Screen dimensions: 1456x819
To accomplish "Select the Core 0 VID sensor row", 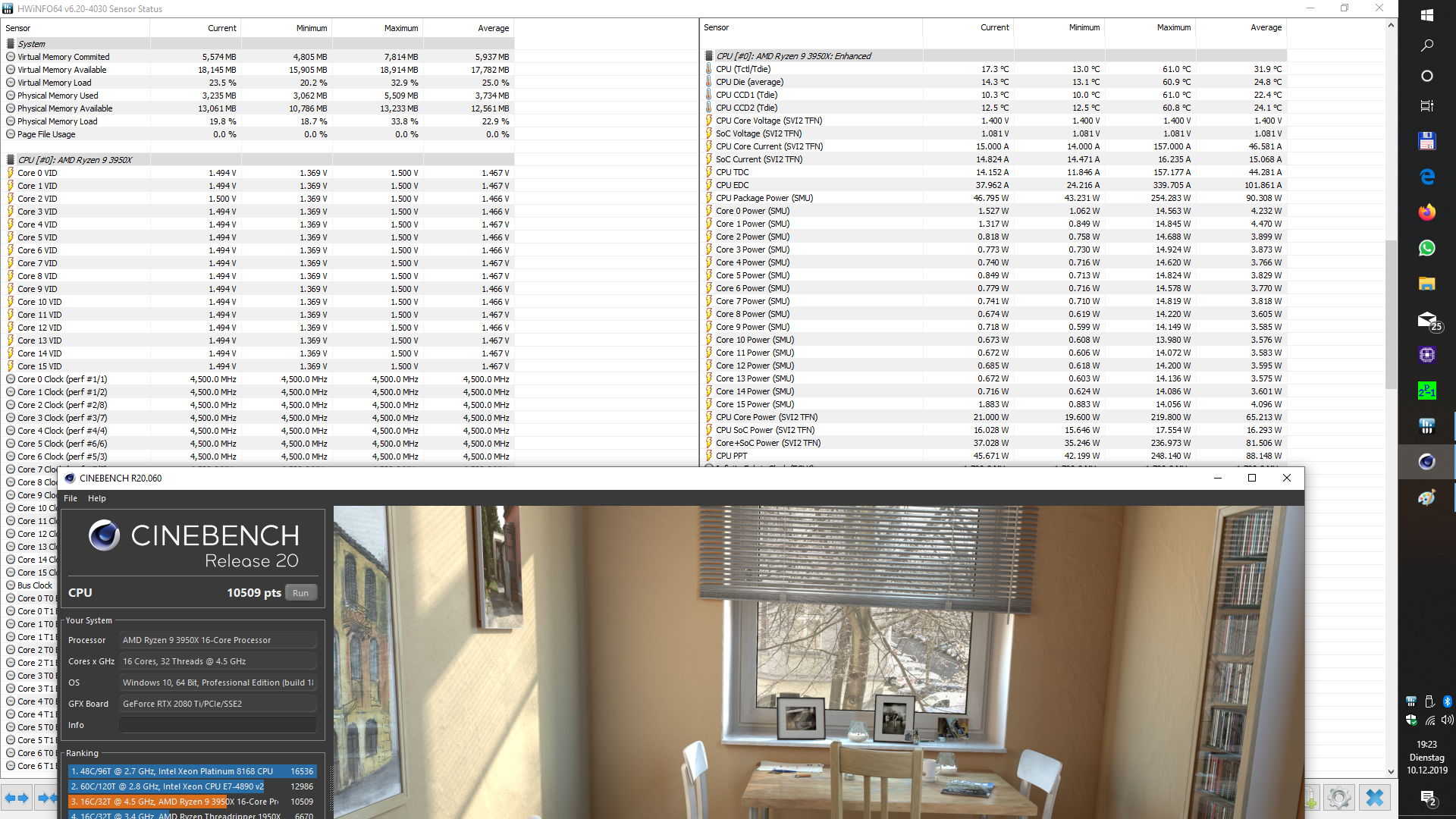I will 38,173.
